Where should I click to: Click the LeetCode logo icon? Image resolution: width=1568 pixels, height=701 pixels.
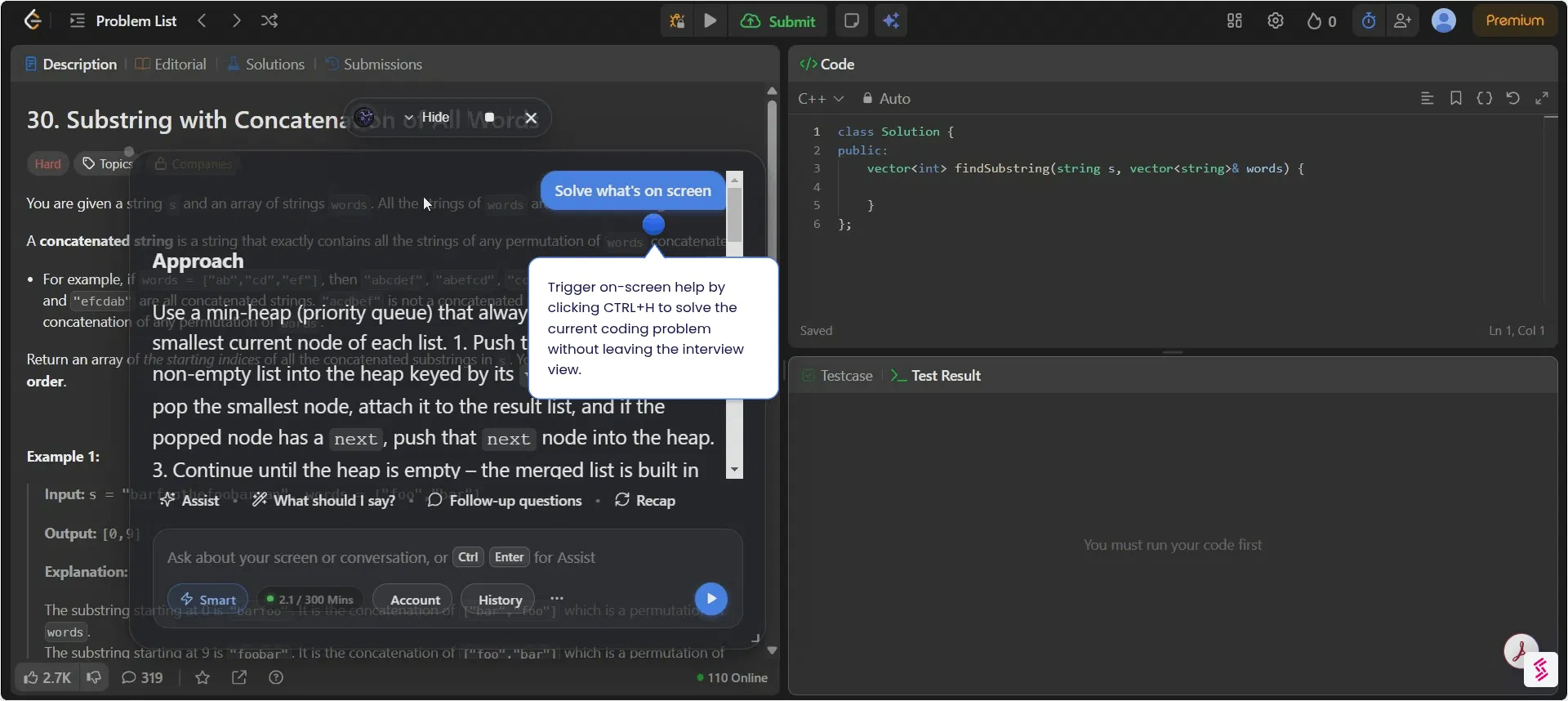32,20
